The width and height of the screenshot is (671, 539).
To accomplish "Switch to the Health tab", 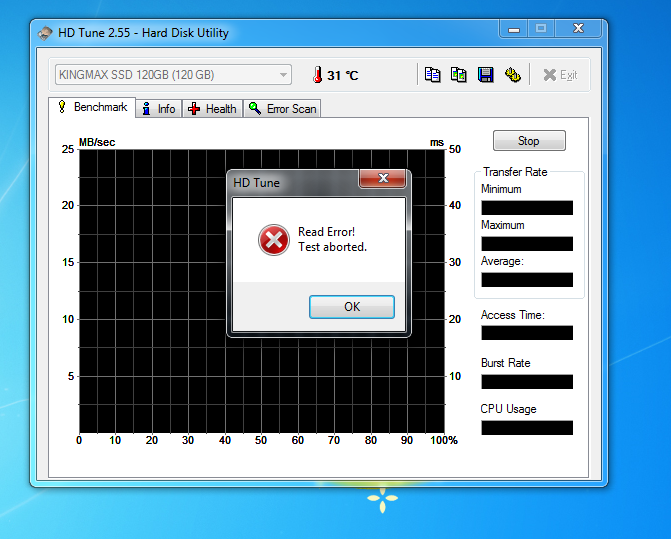I will coord(213,109).
